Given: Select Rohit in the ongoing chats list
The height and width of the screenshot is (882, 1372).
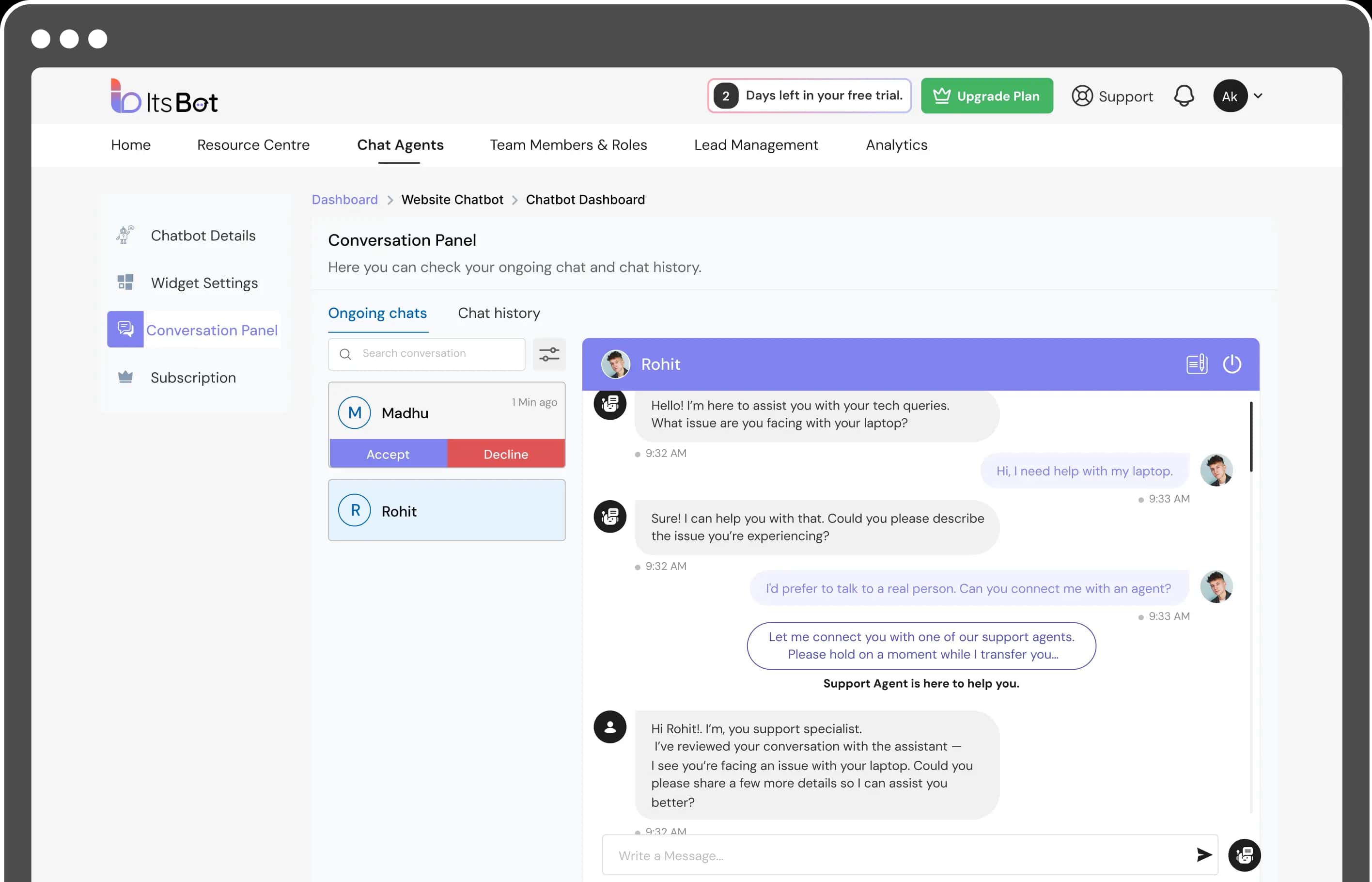Looking at the screenshot, I should 447,510.
